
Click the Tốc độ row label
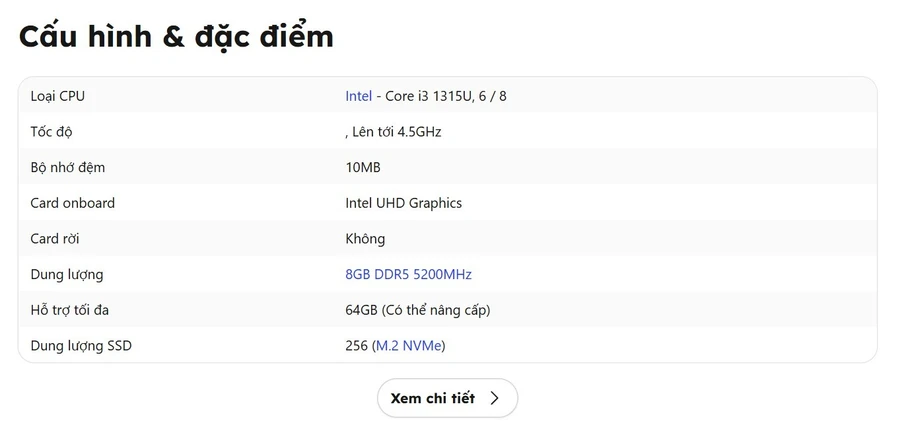pos(52,132)
